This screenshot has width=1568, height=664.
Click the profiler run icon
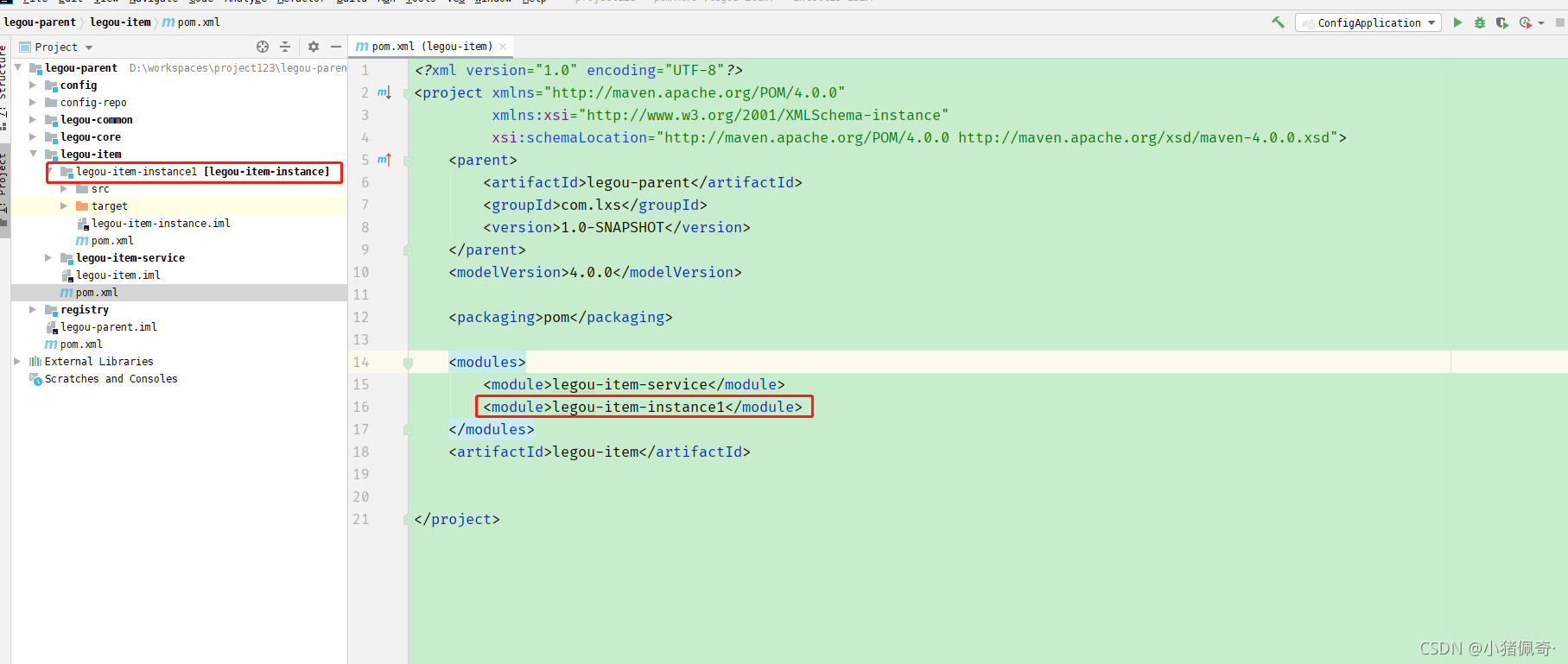(1525, 22)
